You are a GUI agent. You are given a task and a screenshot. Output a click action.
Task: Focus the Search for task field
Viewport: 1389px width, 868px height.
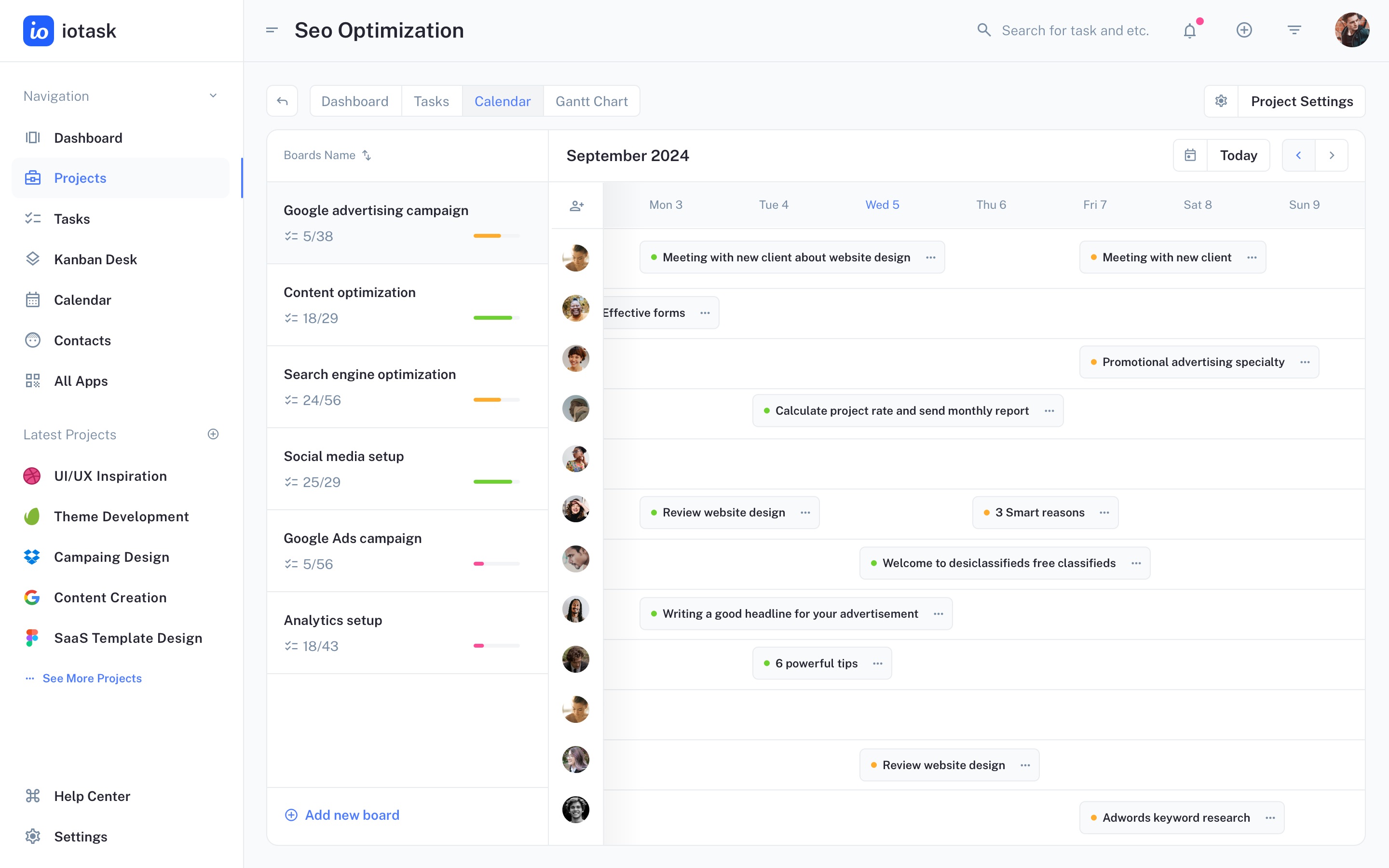pyautogui.click(x=1075, y=30)
